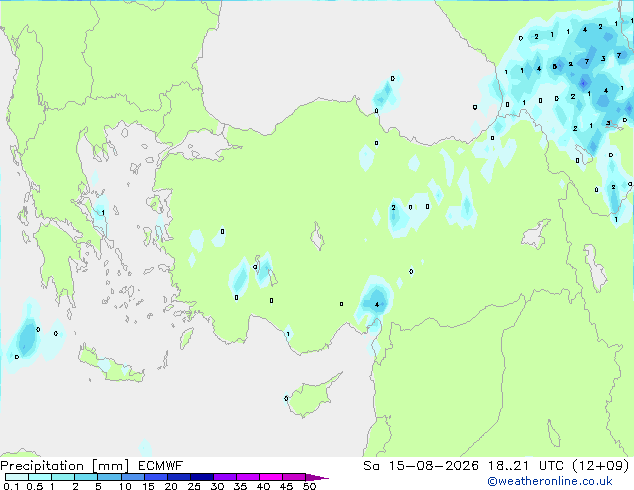Click the ECMWF model label
This screenshot has height=490, width=634.
[161, 466]
